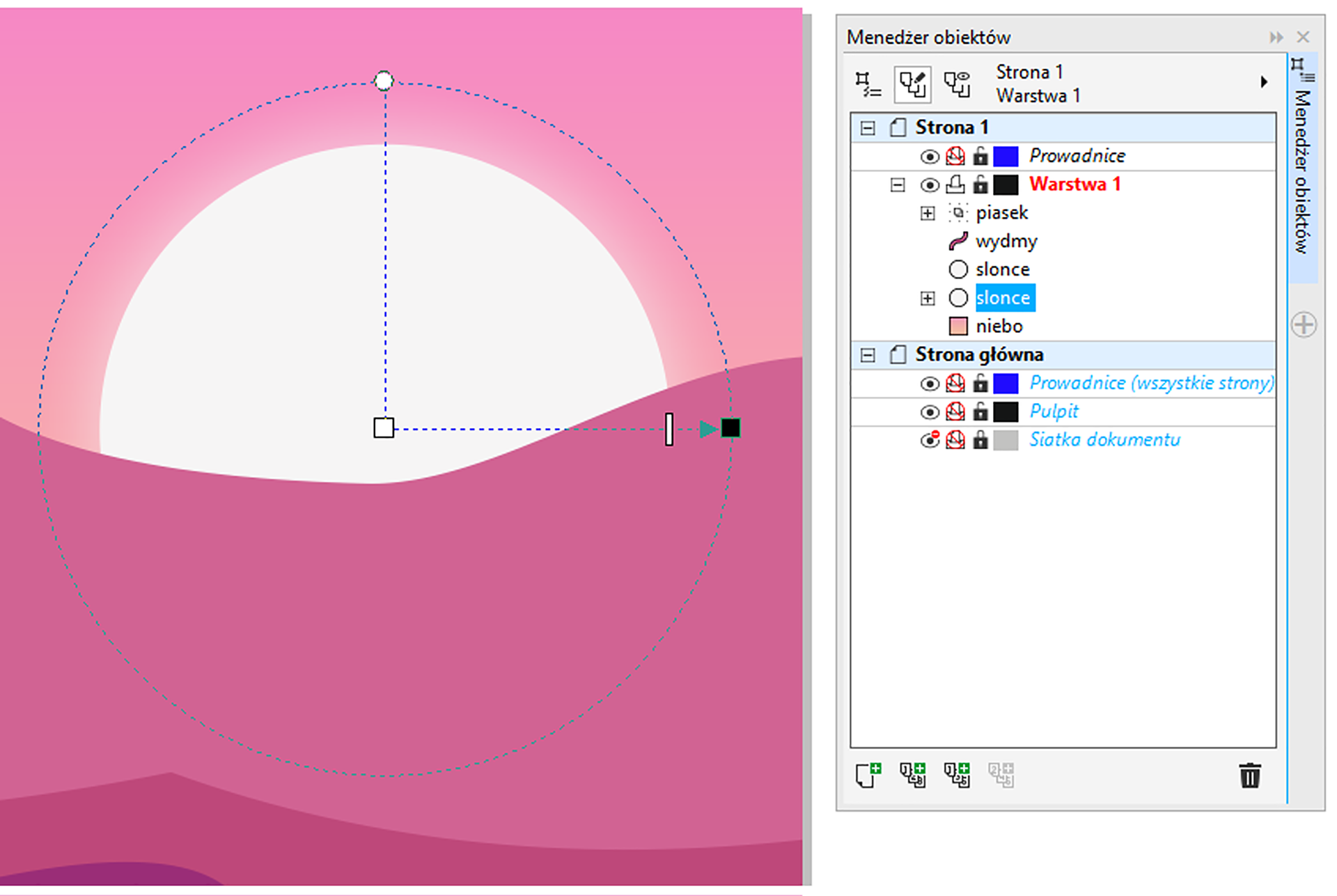The image size is (1337, 896).
Task: Click the new master layer icon
Action: pos(912,775)
